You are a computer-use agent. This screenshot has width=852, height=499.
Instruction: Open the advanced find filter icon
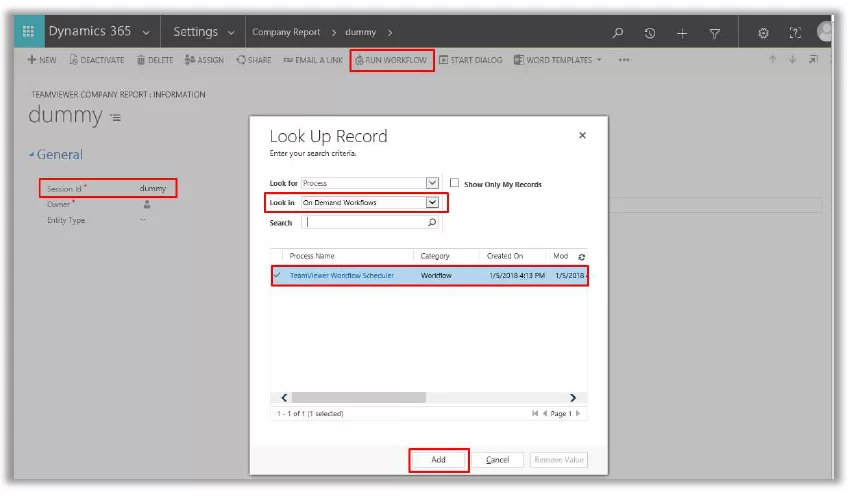tap(715, 33)
